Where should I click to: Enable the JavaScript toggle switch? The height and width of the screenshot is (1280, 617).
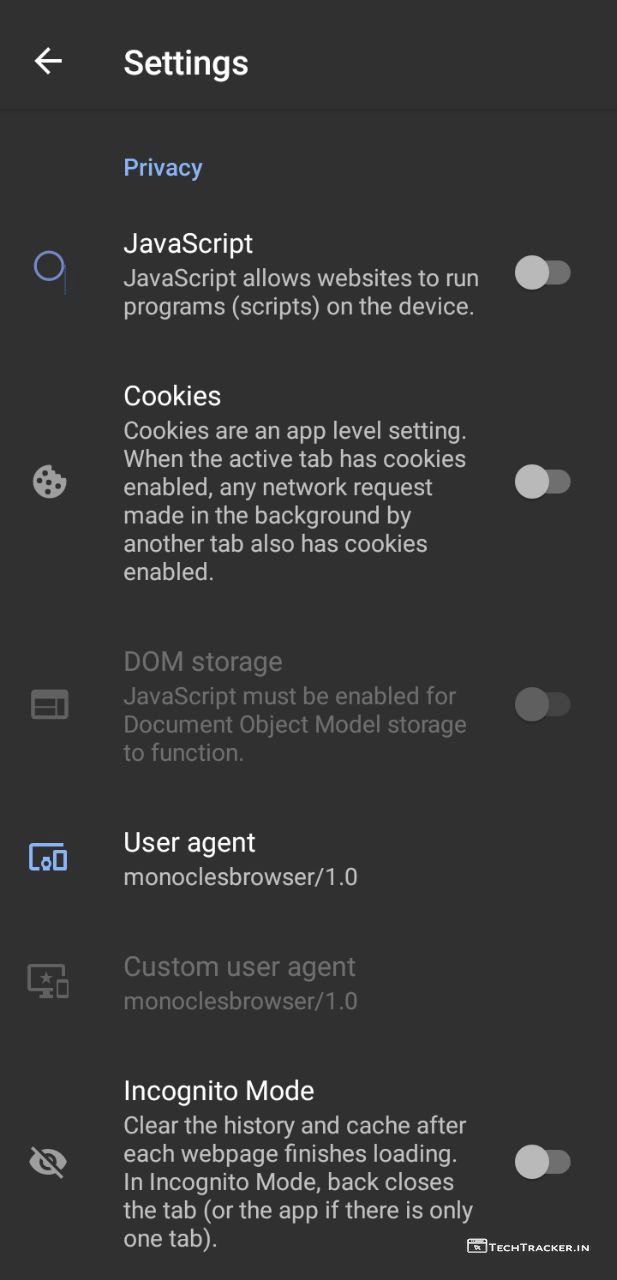coord(542,273)
